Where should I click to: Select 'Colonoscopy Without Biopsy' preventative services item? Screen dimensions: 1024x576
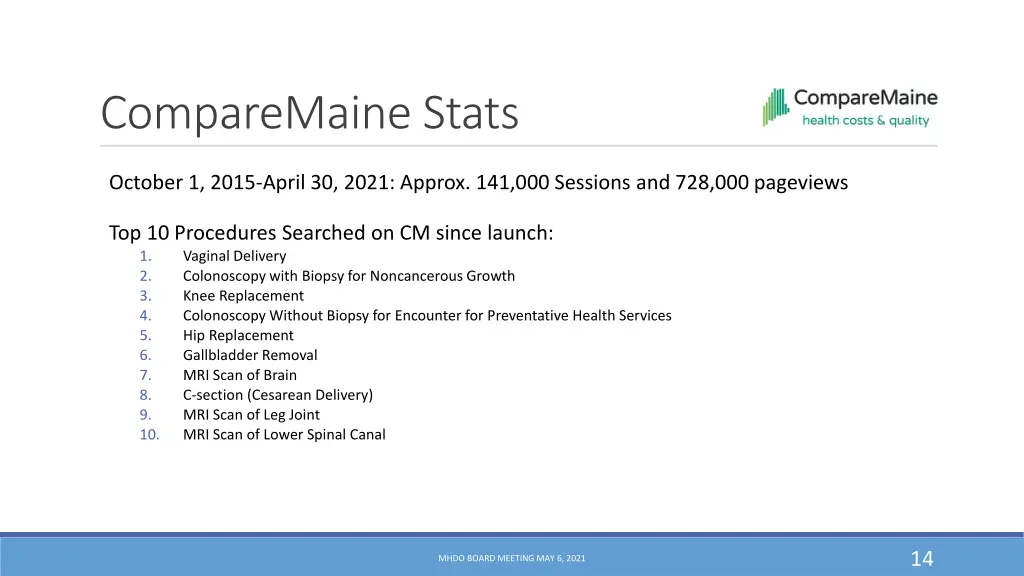(427, 316)
